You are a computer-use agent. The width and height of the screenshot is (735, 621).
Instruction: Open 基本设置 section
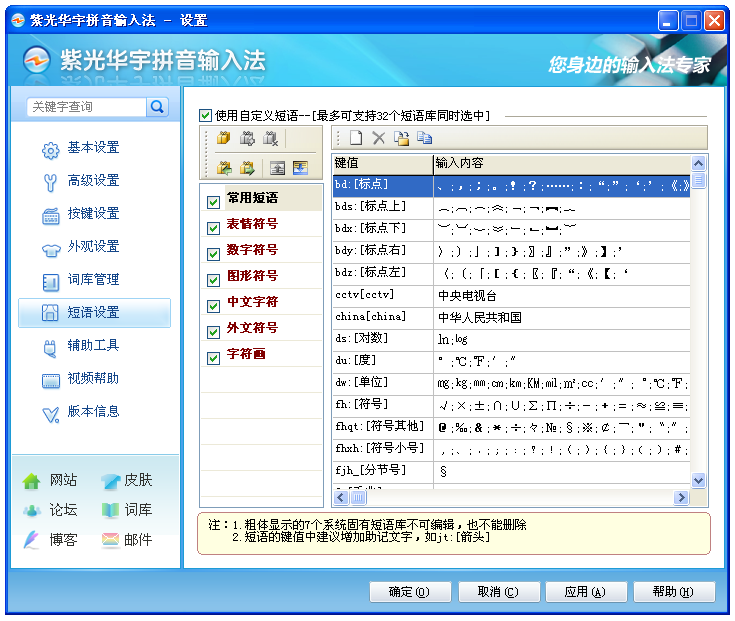point(93,148)
